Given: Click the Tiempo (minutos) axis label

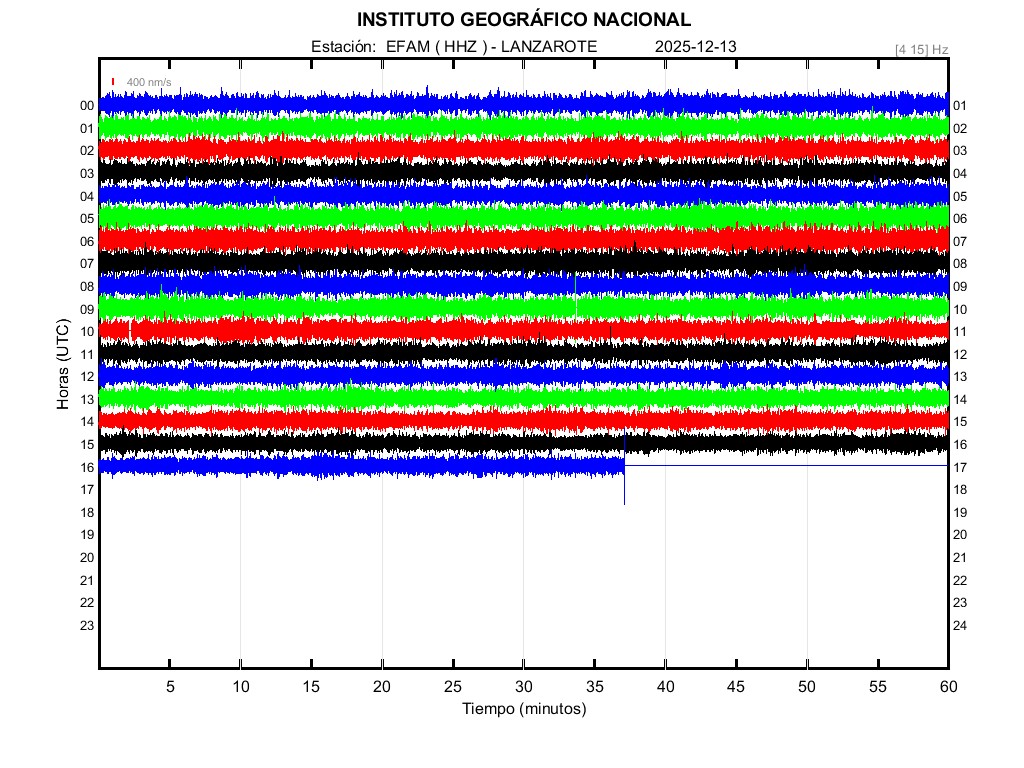Looking at the screenshot, I should coord(523,709).
